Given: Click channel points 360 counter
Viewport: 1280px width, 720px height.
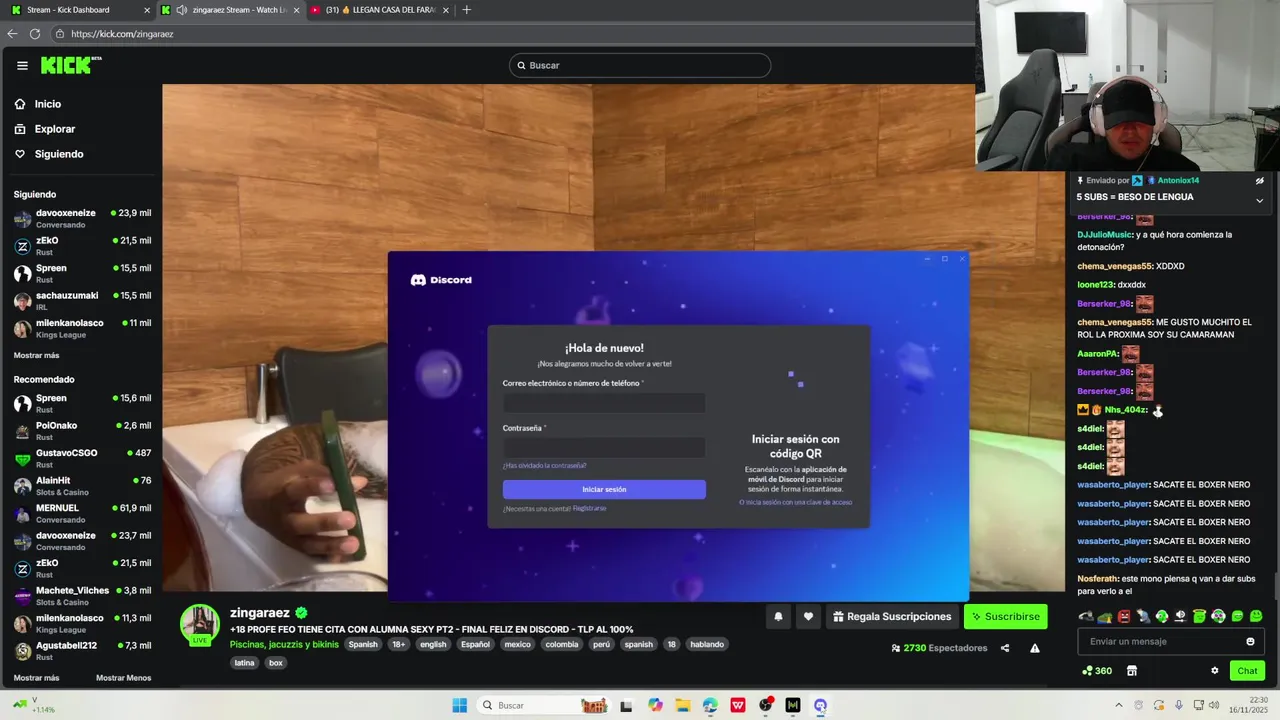Looking at the screenshot, I should [x=1097, y=671].
